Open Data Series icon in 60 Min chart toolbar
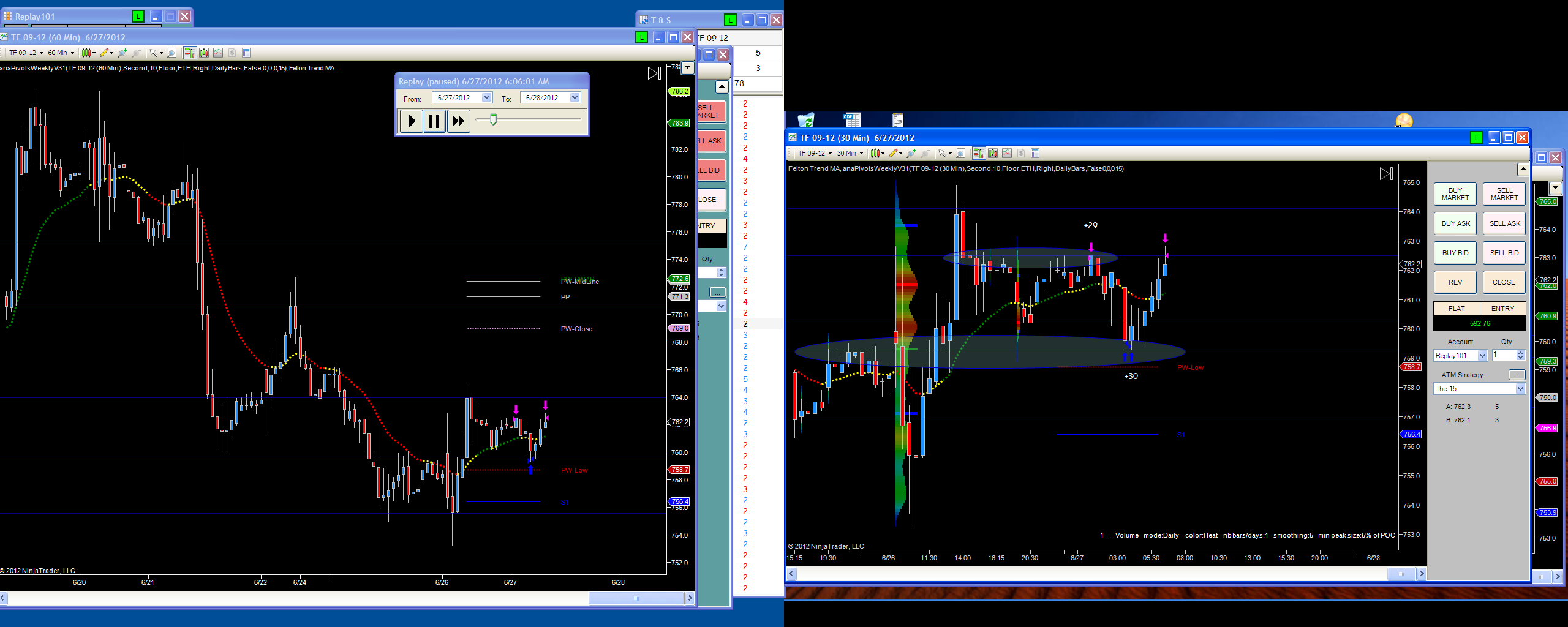 [204, 53]
